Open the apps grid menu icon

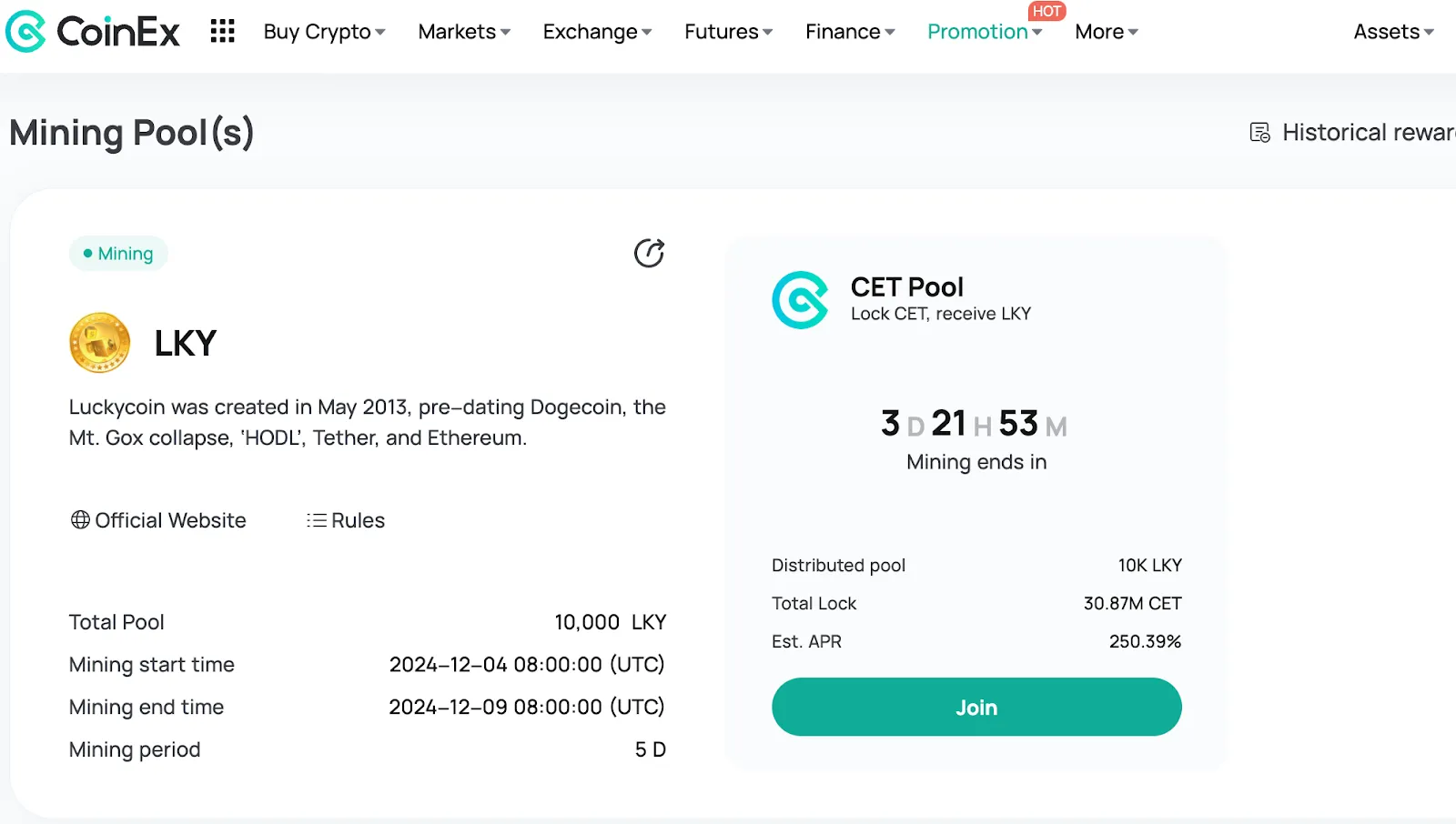(x=222, y=32)
